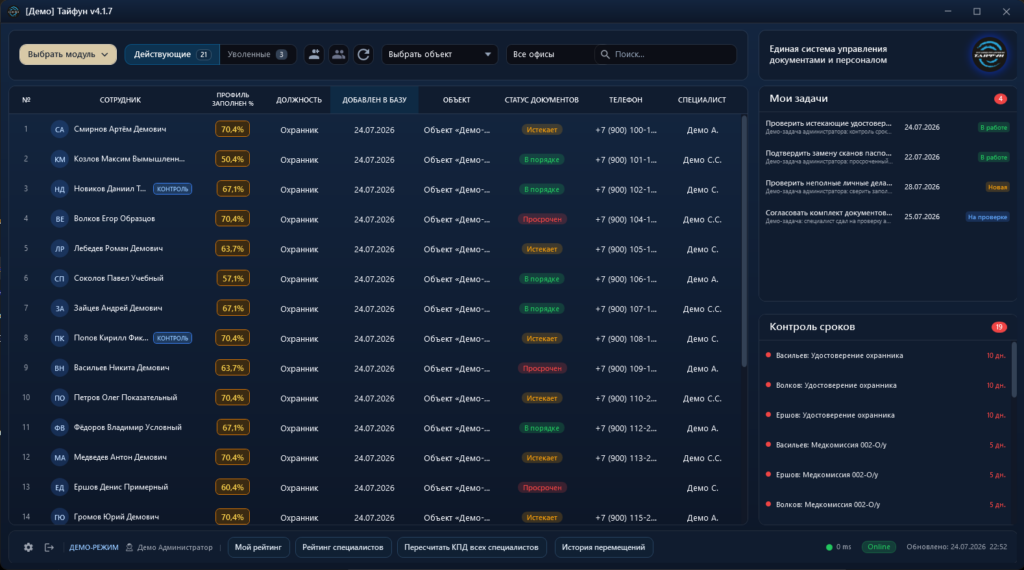The height and width of the screenshot is (570, 1024).
Task: Refresh the employee list
Action: [364, 54]
